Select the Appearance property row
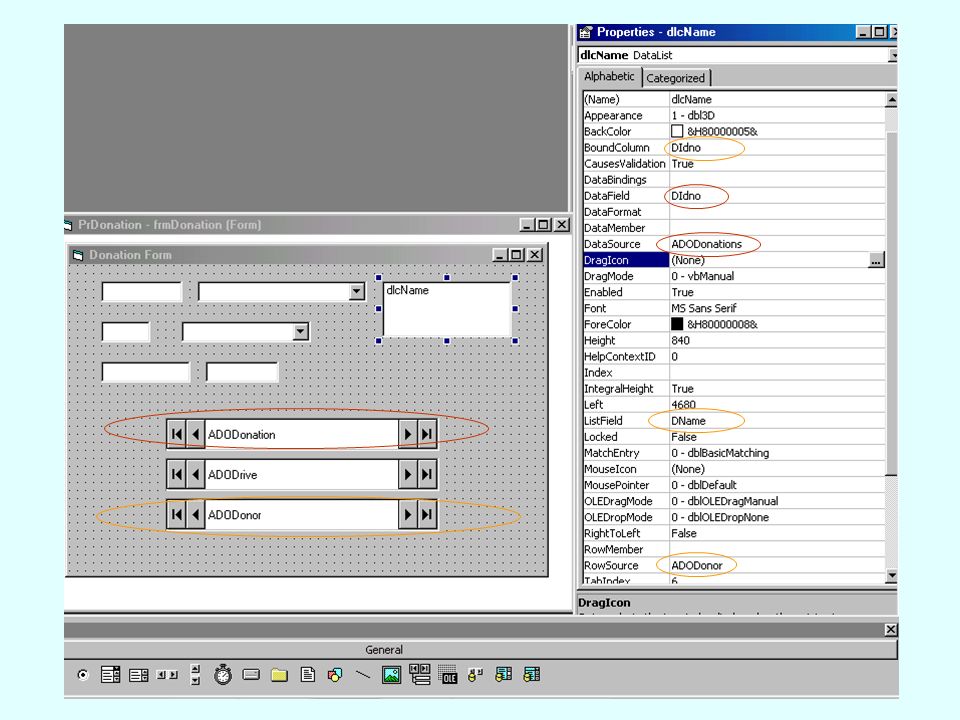This screenshot has height=720, width=960. tap(734, 116)
